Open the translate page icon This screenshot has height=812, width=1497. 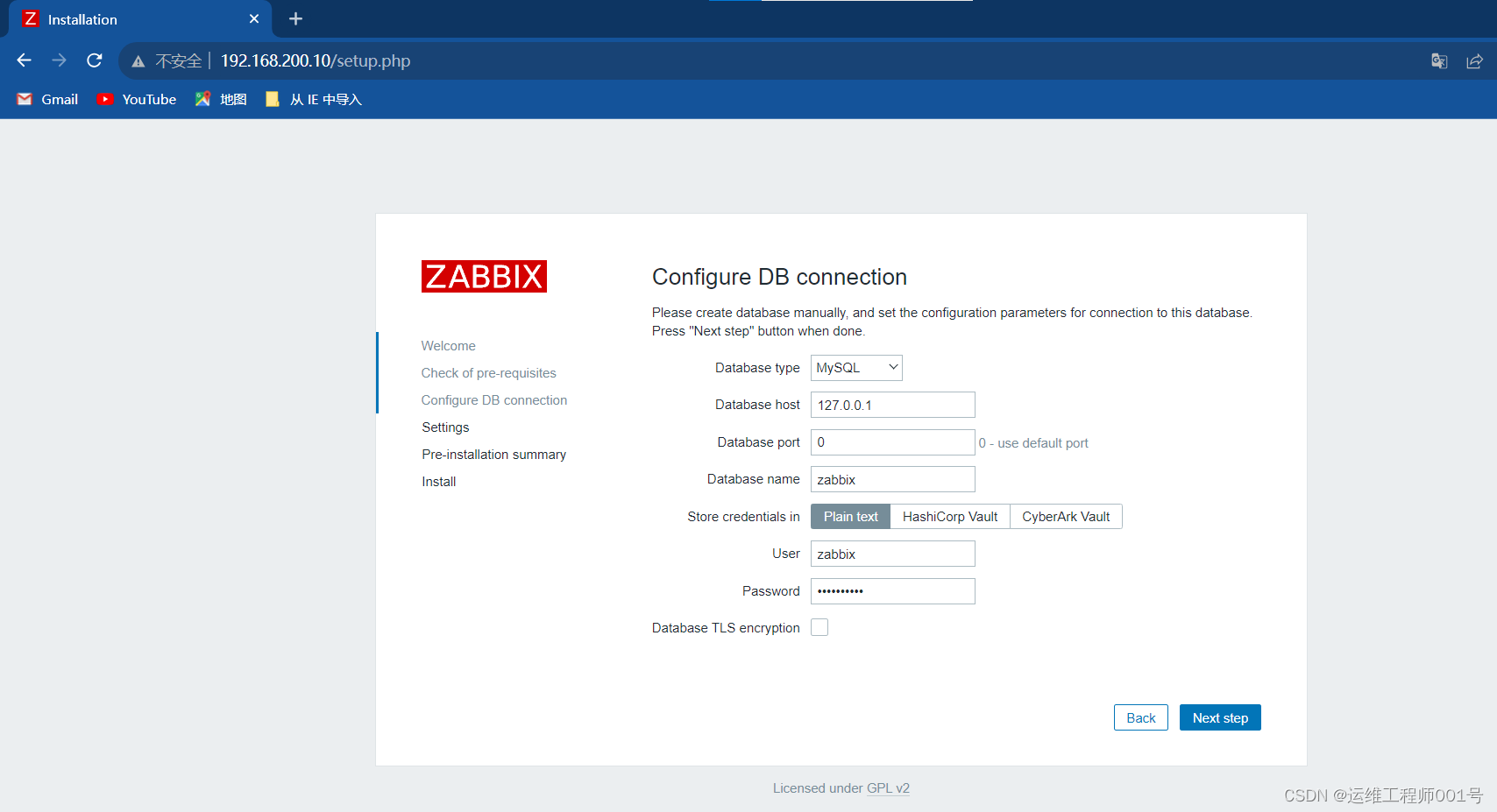1439,60
